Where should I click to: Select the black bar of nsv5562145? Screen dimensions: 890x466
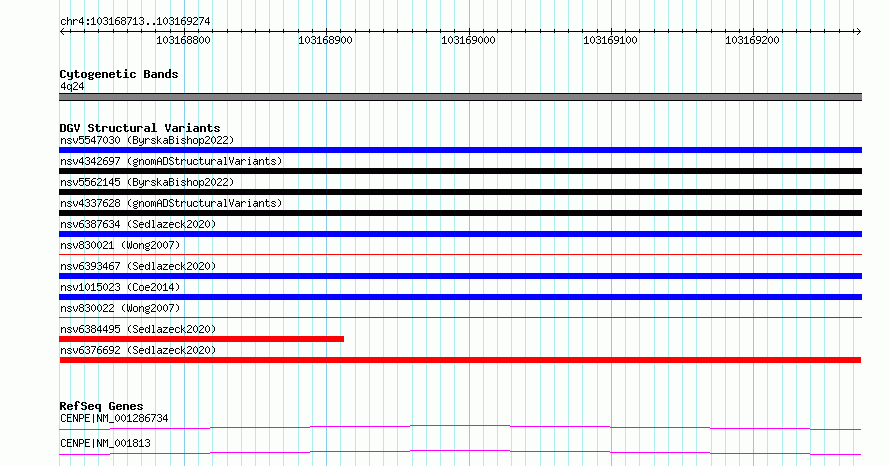pyautogui.click(x=460, y=192)
